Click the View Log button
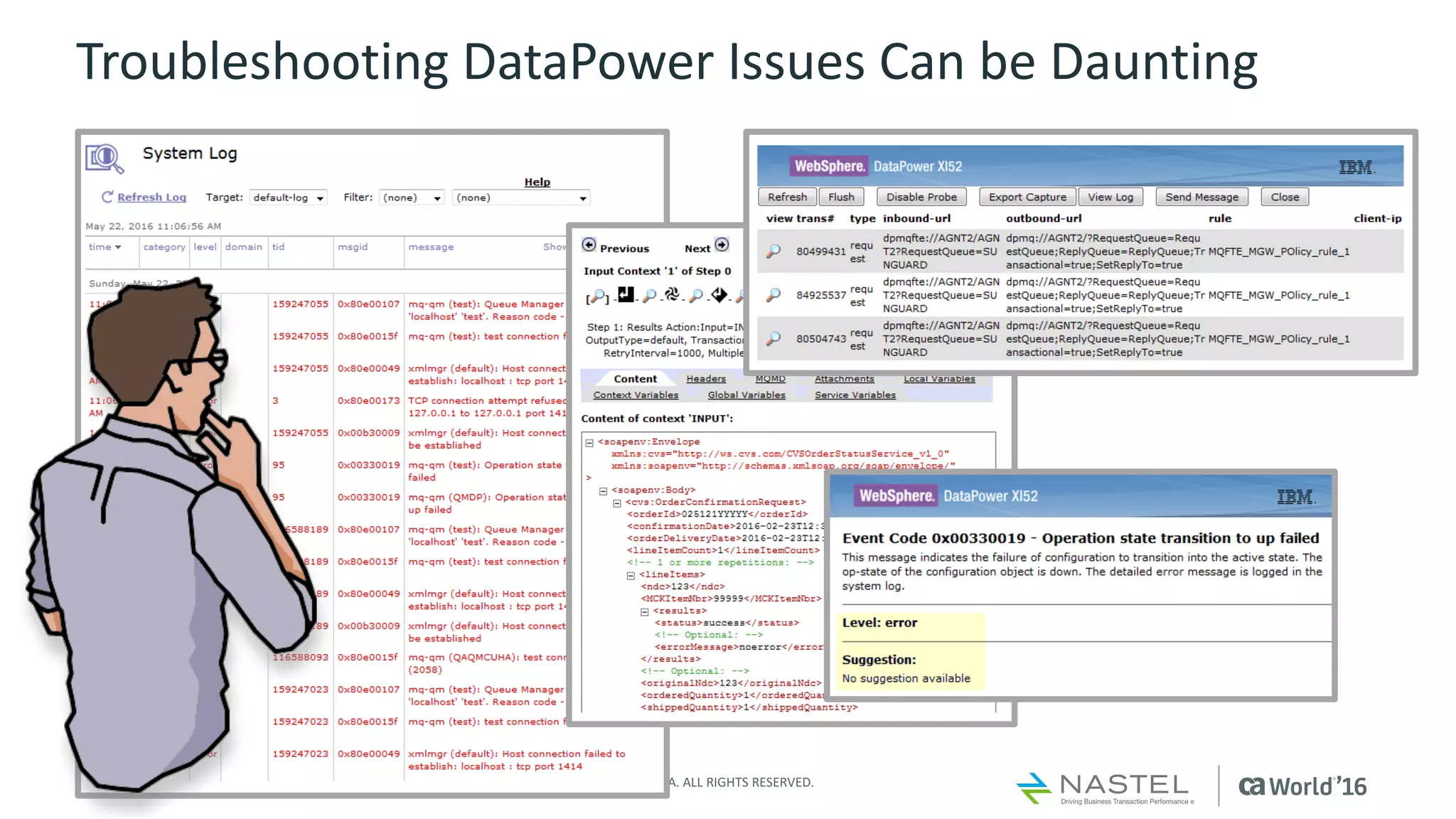This screenshot has height=819, width=1456. pyautogui.click(x=1110, y=197)
